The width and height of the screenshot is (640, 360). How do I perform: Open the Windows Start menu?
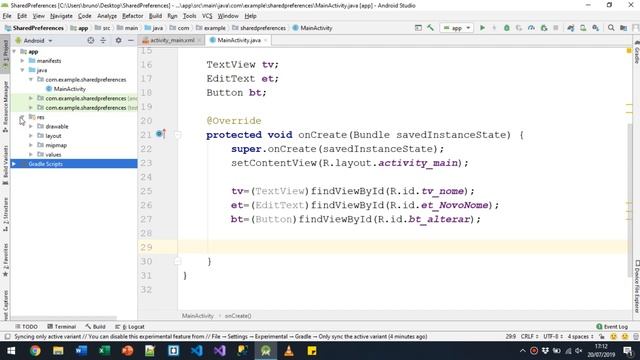pos(11,351)
